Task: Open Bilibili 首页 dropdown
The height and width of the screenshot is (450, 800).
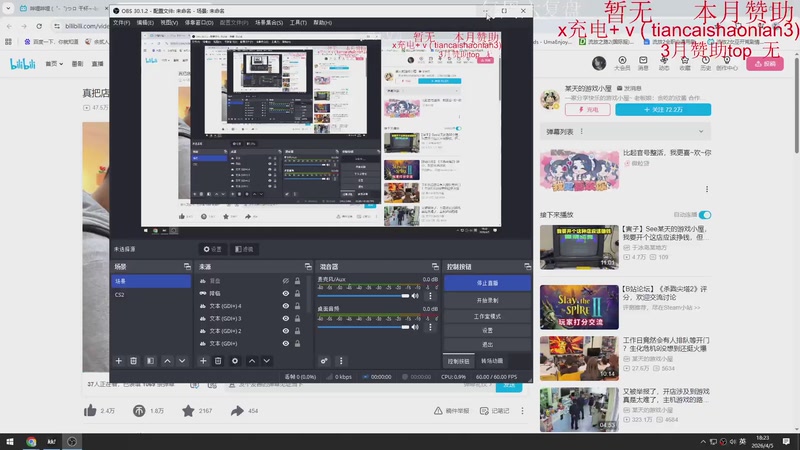Action: 54,64
